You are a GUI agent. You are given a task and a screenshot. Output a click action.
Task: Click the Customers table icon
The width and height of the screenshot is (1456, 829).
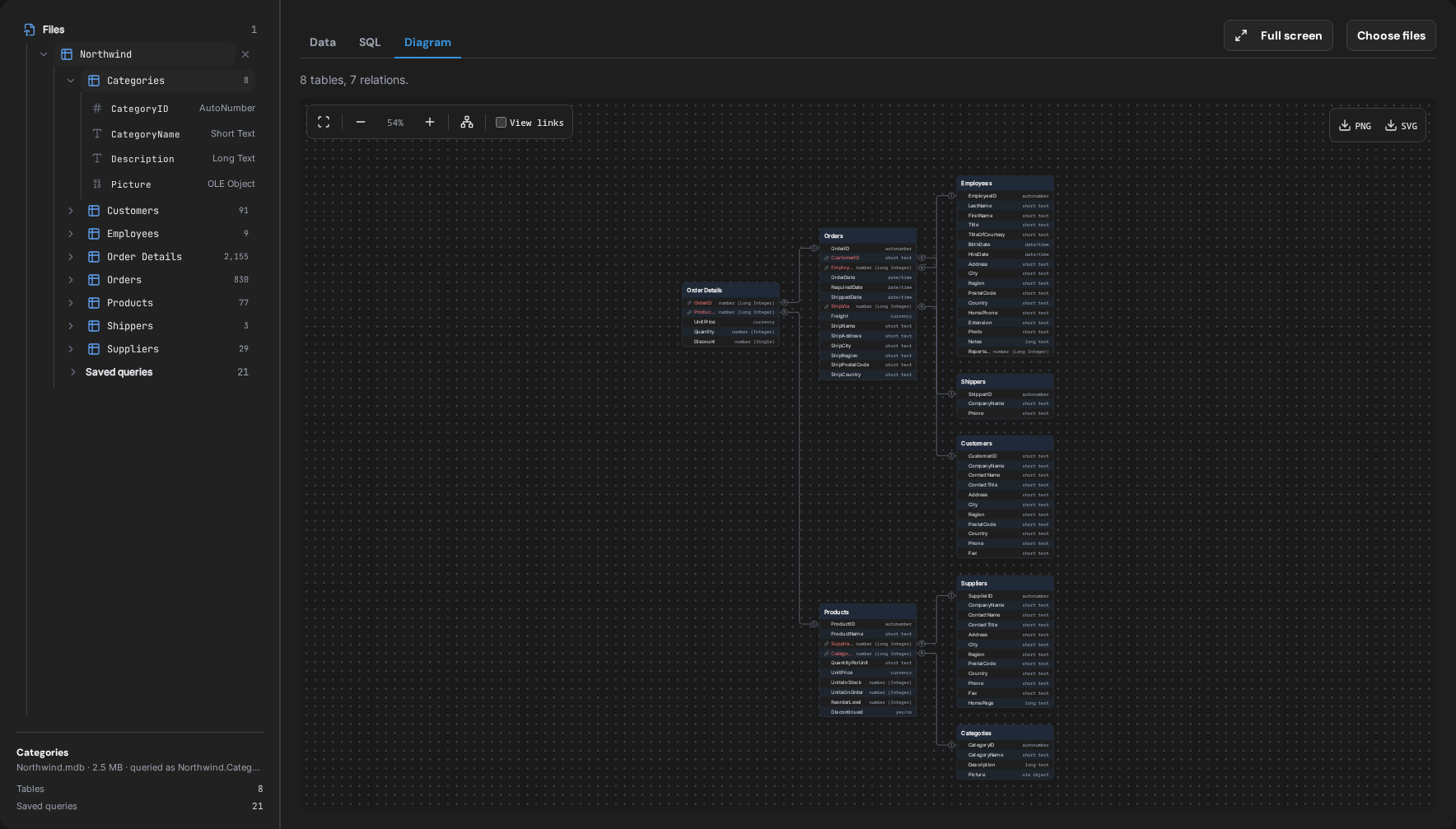coord(94,211)
